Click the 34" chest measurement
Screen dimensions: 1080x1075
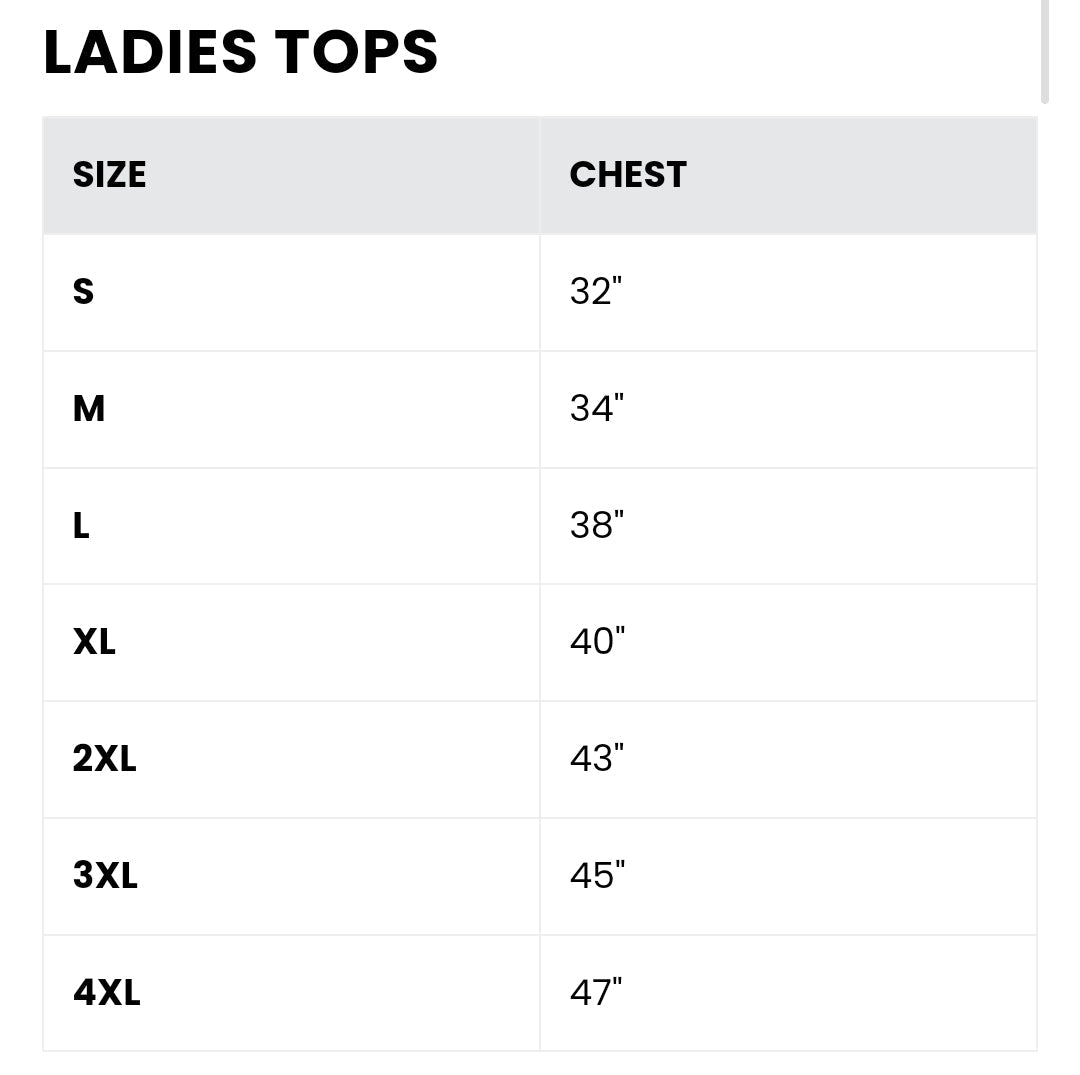[x=597, y=408]
